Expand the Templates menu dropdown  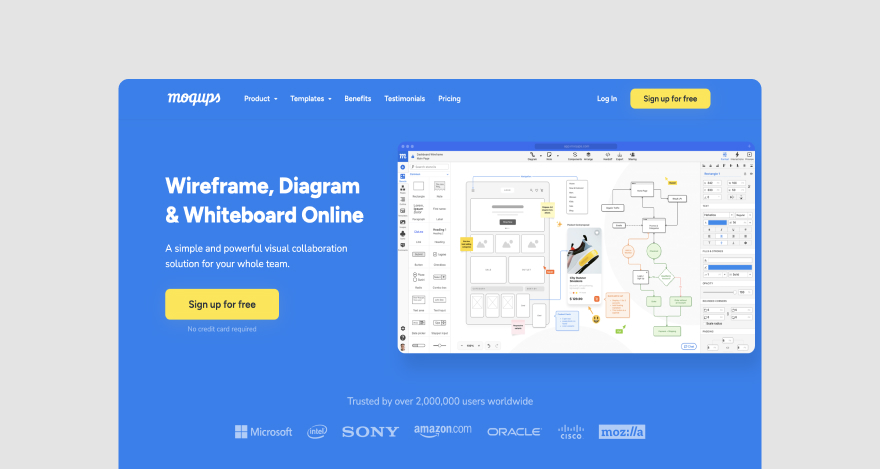pyautogui.click(x=310, y=99)
